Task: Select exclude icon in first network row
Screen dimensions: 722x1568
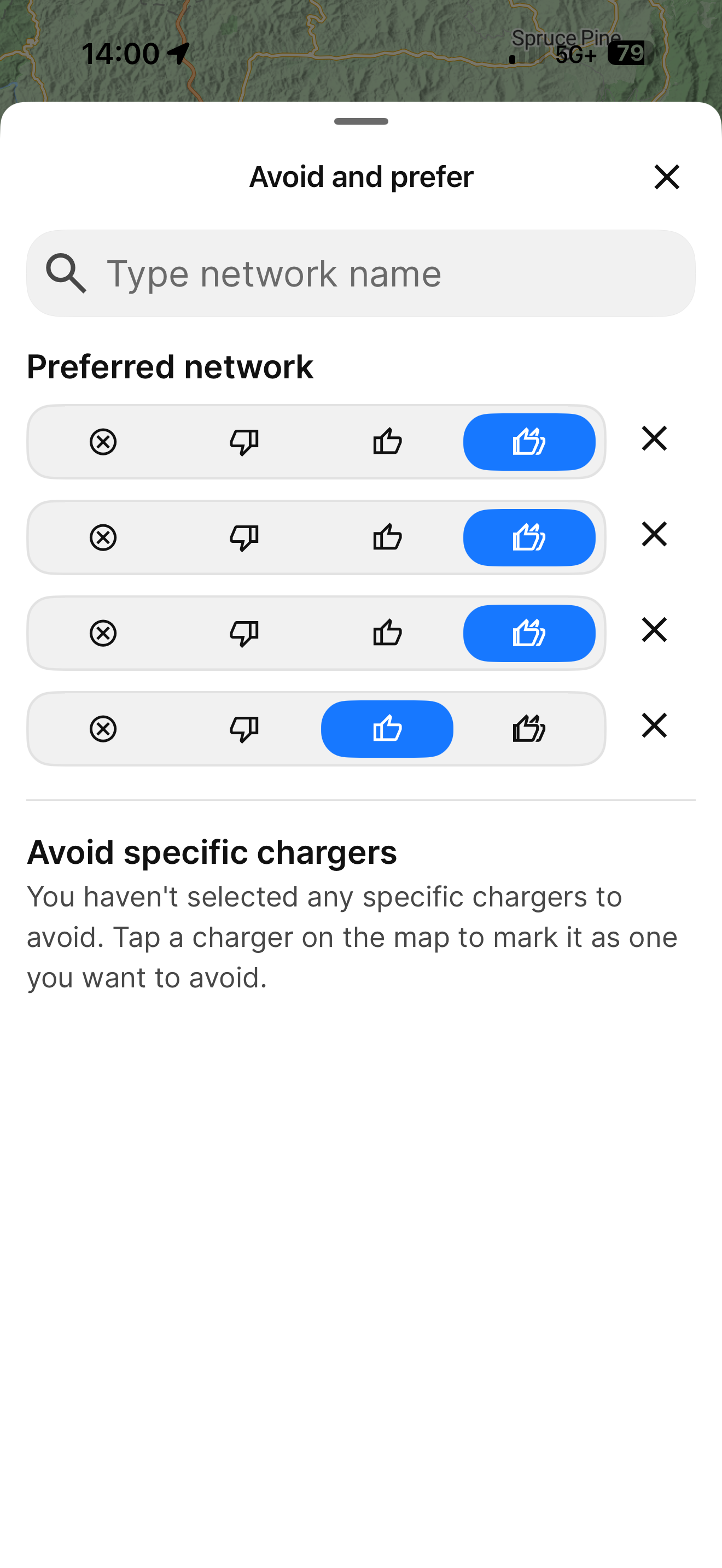Action: [103, 442]
